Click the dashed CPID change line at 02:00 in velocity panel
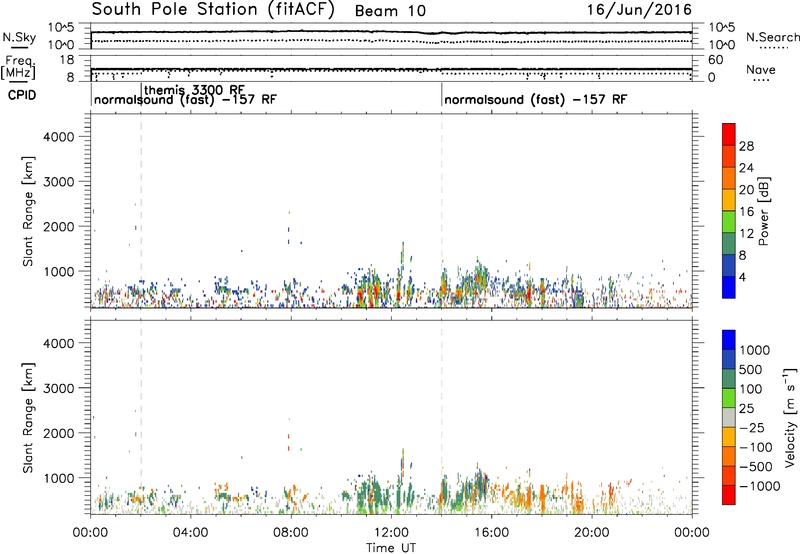This screenshot has height=554, width=800. point(141,418)
